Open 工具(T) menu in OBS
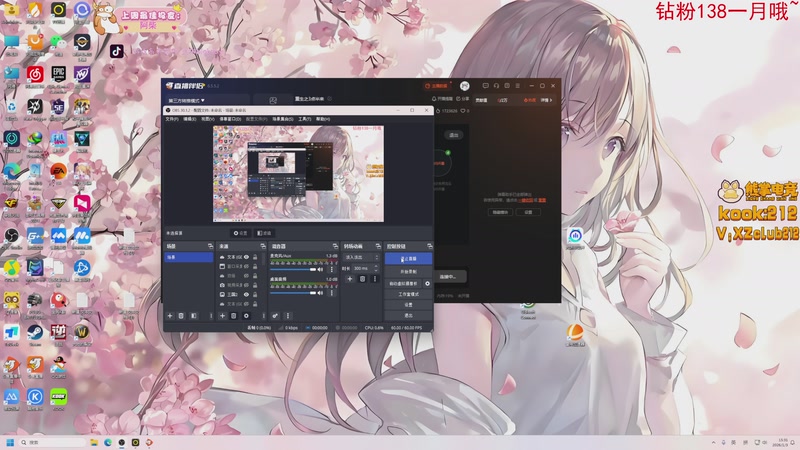800x450 pixels. [x=305, y=119]
